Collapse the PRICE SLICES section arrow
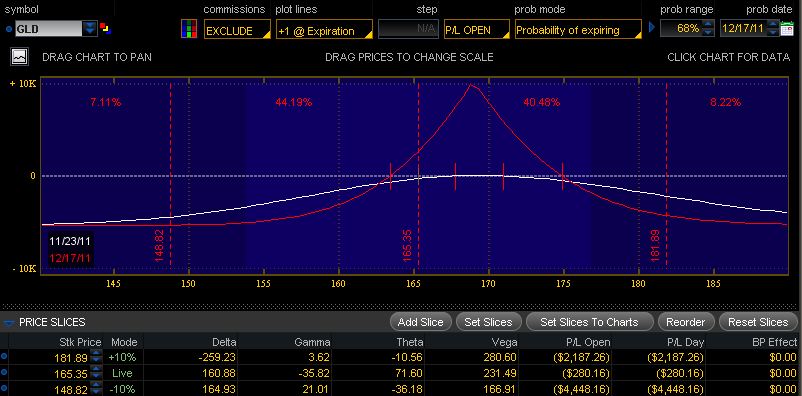This screenshot has height=396, width=802. click(8, 323)
